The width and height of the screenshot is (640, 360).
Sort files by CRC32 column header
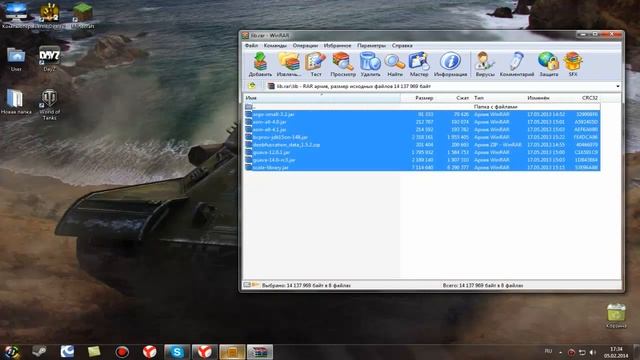[584, 98]
